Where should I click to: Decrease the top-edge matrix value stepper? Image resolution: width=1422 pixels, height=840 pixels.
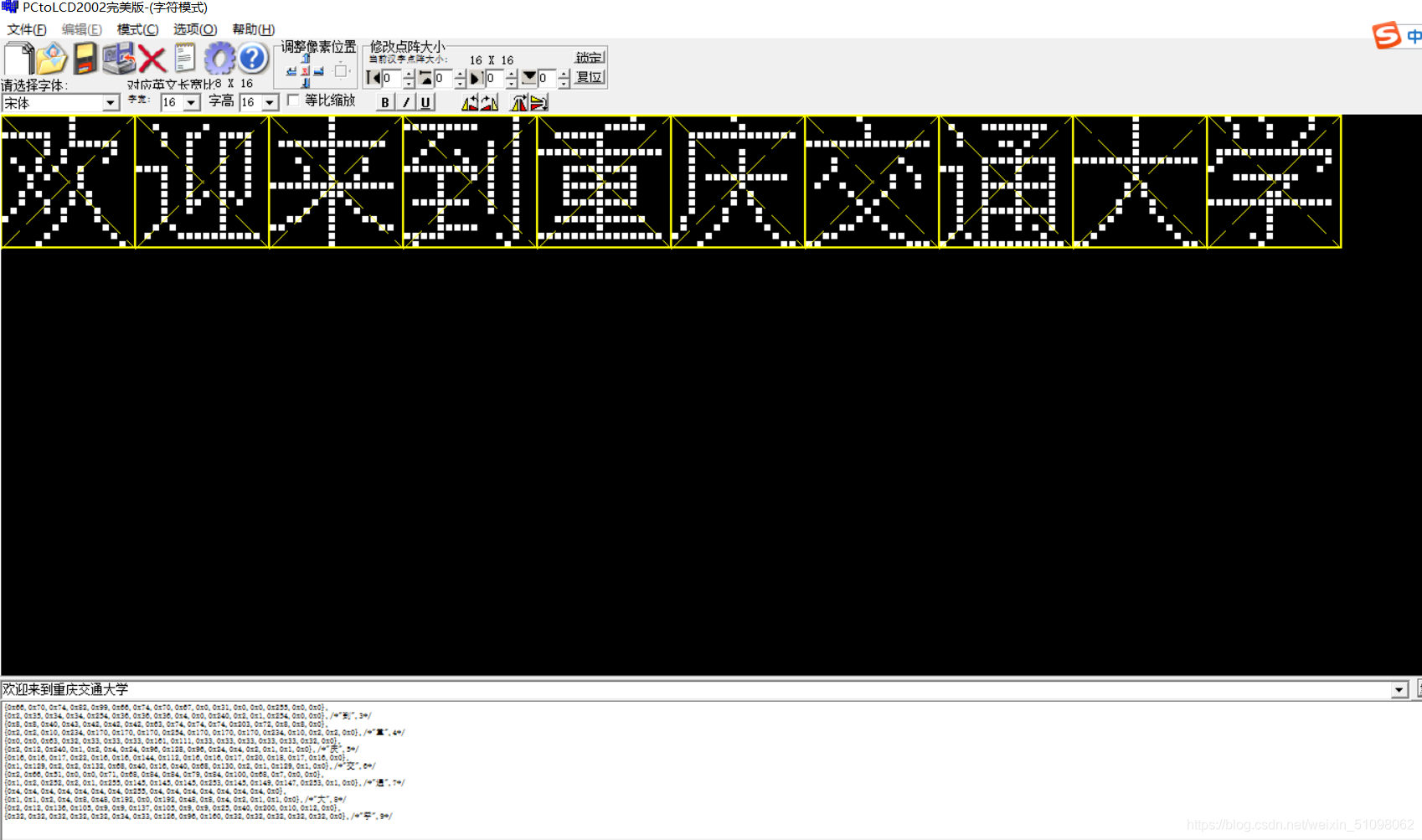click(x=460, y=84)
